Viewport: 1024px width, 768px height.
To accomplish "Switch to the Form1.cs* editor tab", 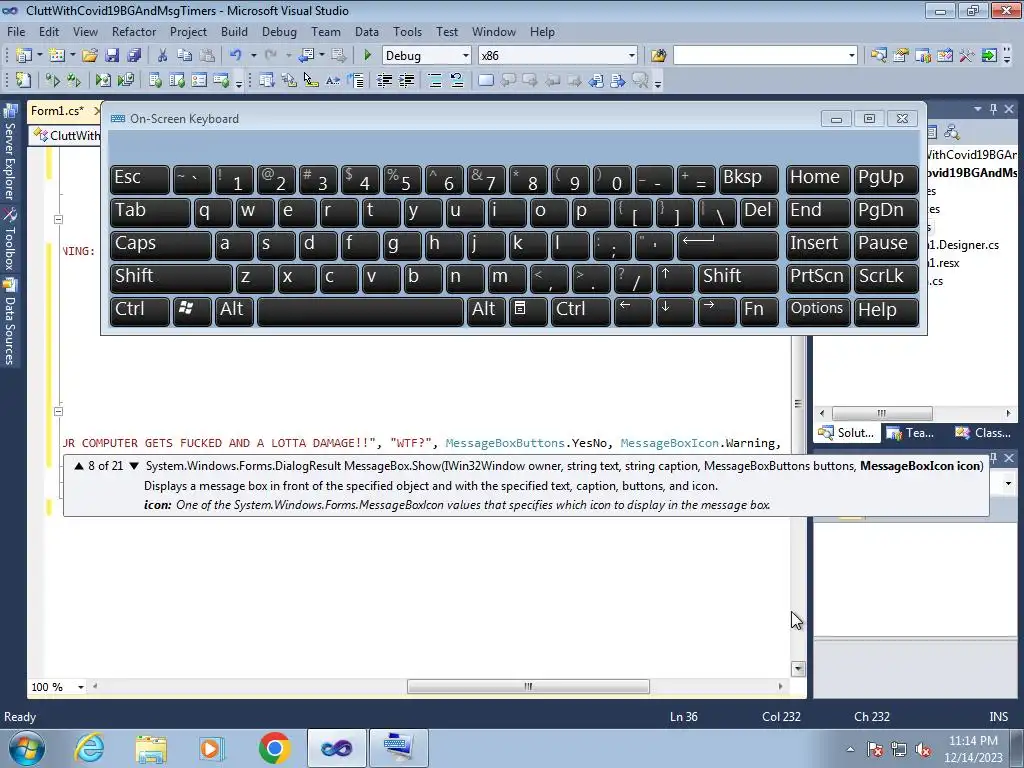I will point(57,110).
